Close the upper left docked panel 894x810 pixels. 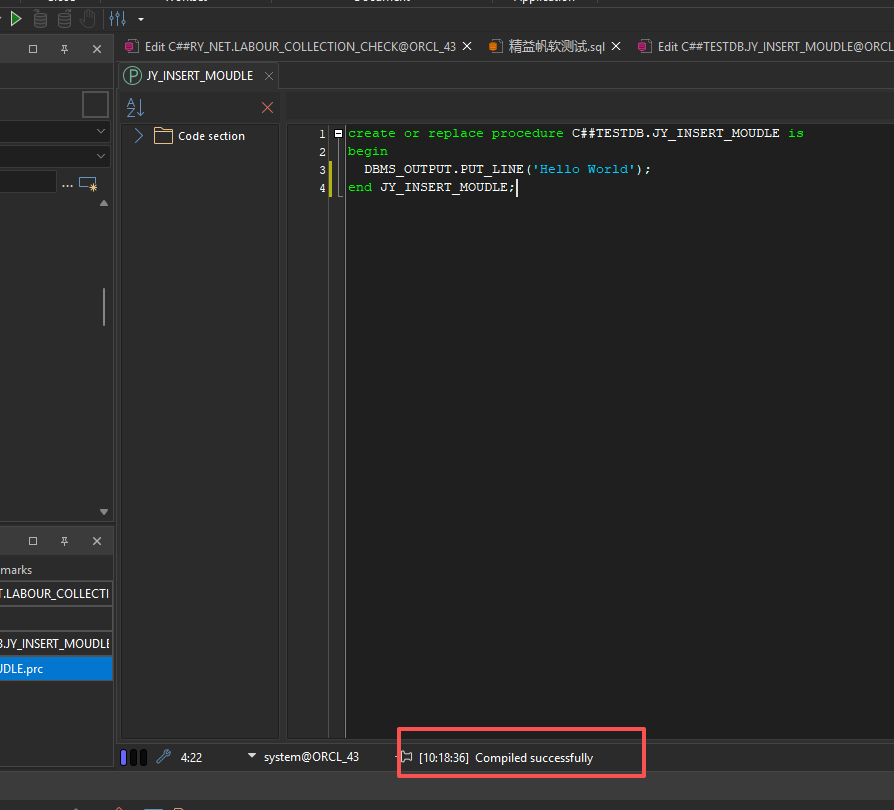click(97, 49)
